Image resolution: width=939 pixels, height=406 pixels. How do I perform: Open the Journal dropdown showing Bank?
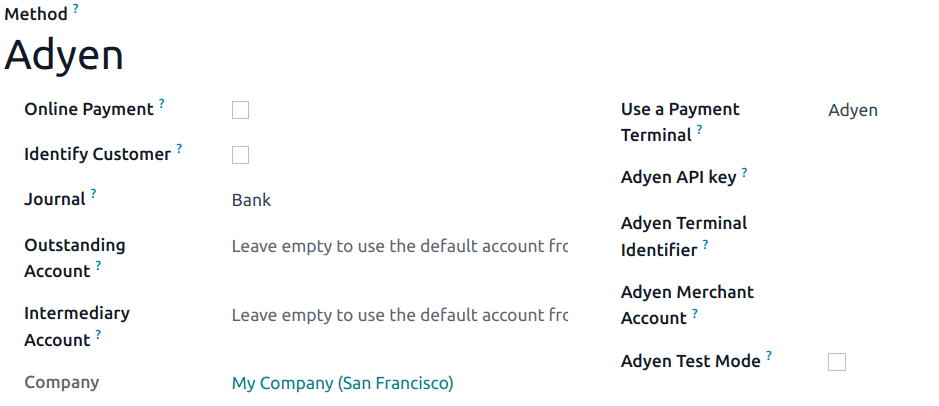coord(398,200)
